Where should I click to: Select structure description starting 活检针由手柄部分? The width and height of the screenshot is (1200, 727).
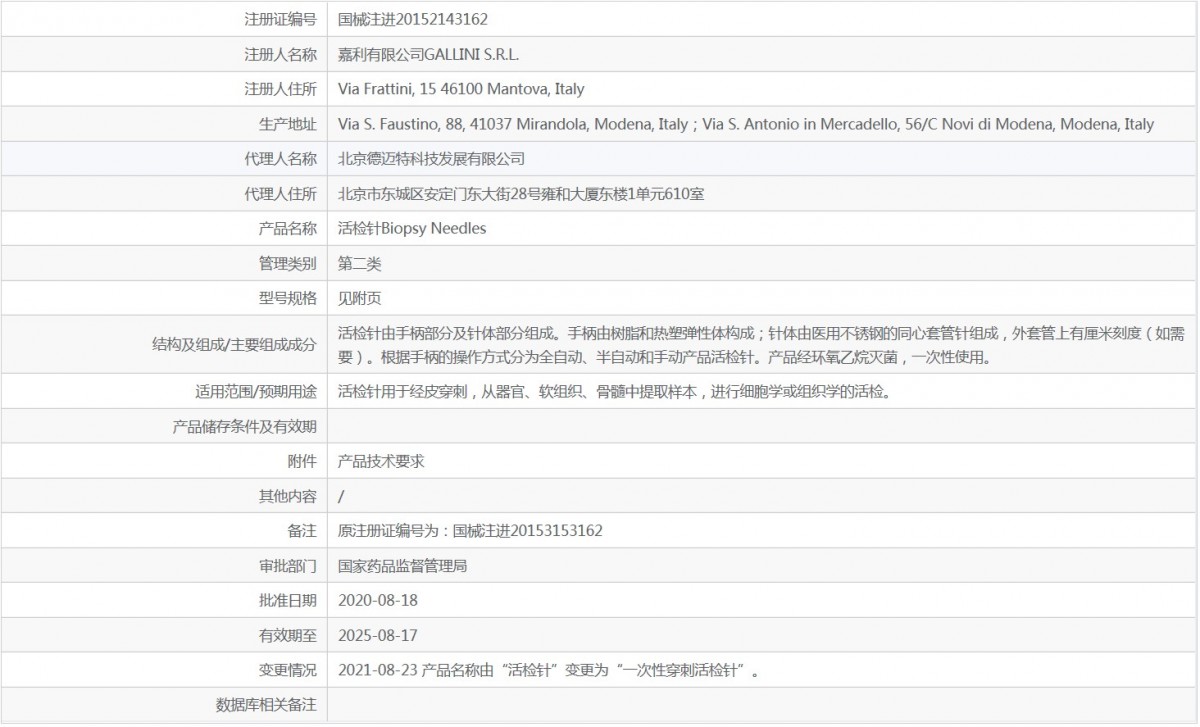pyautogui.click(x=763, y=344)
